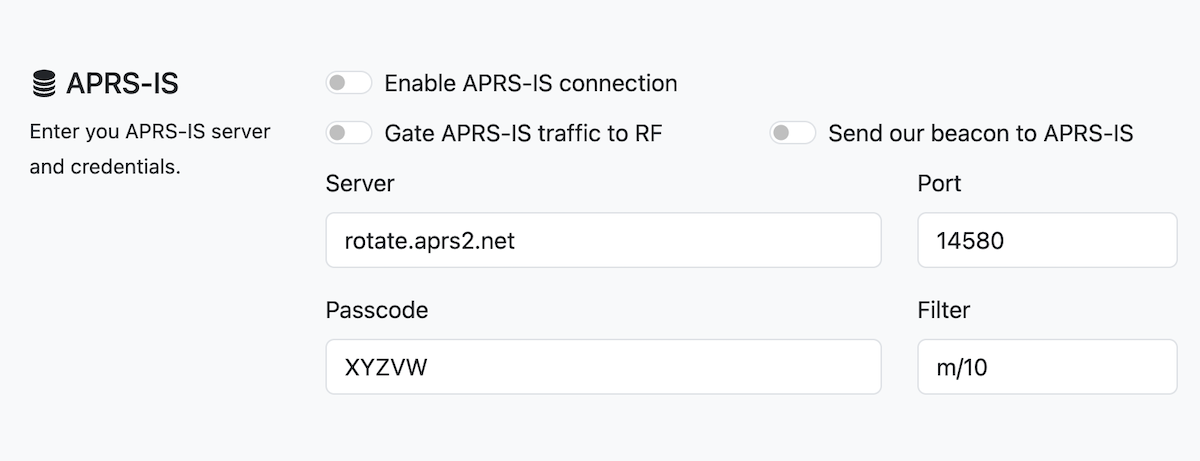
Task: Select the Filter field containing m/10
Action: [x=1046, y=367]
